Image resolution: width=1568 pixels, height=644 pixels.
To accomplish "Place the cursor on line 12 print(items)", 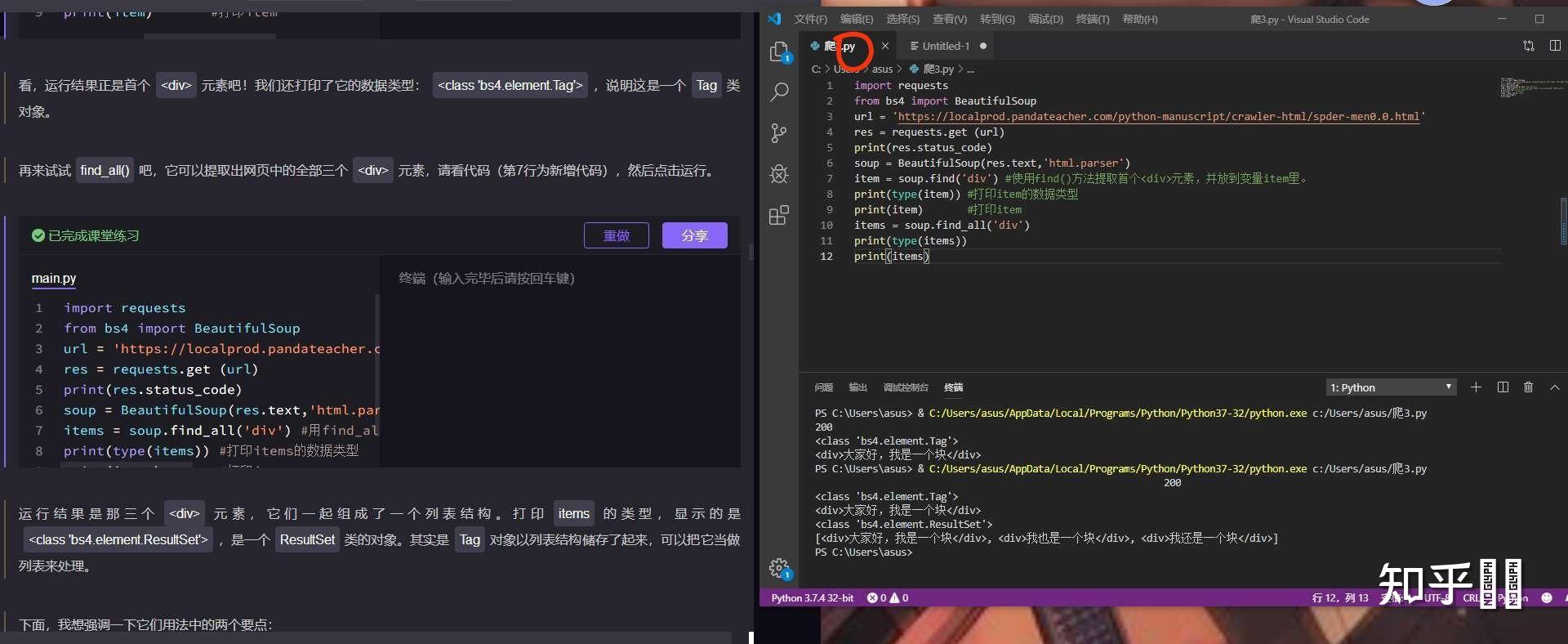I will click(892, 257).
